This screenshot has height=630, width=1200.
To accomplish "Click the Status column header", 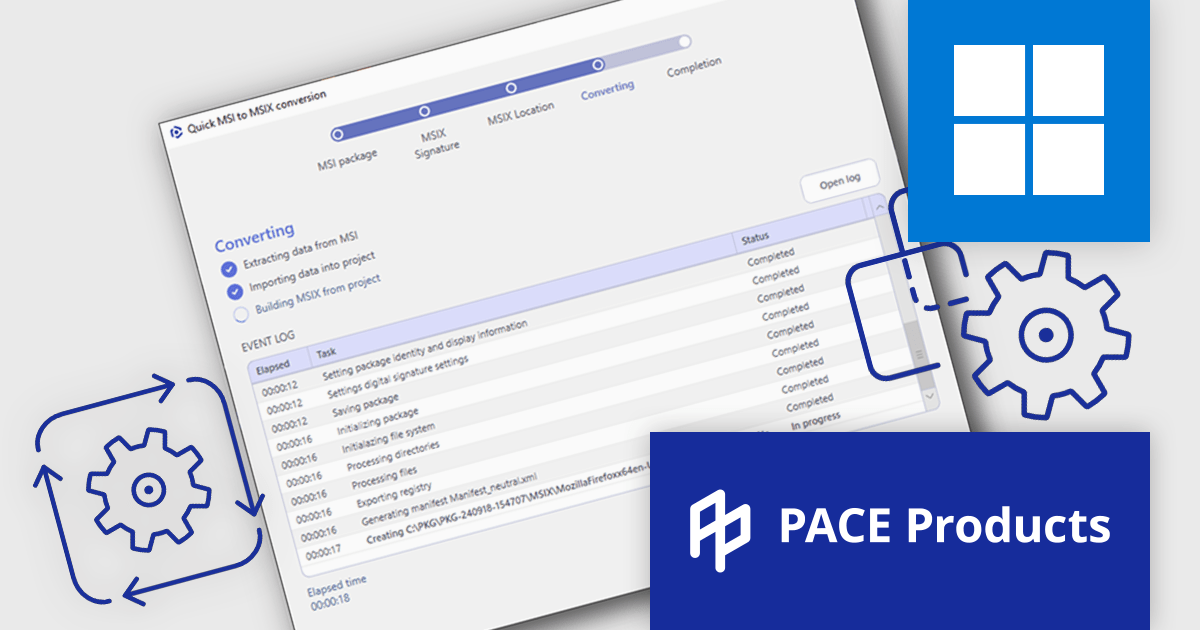I will 756,239.
